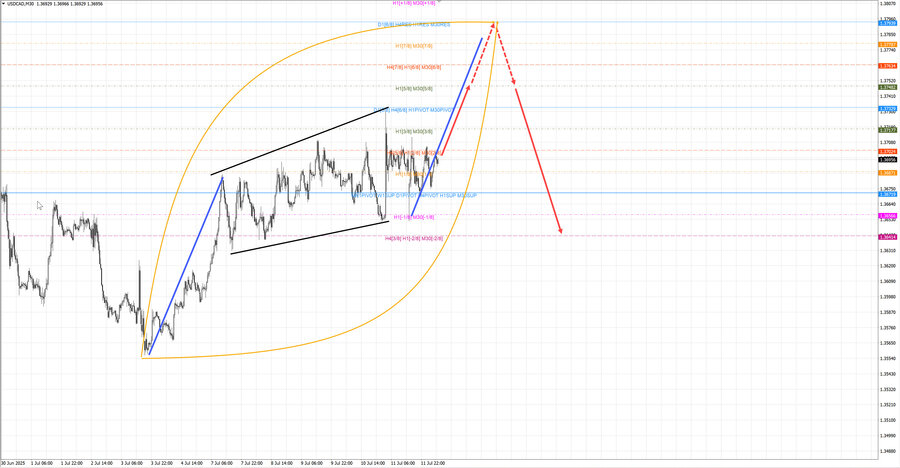Click the 1.35980 price scale value

pyautogui.click(x=889, y=297)
